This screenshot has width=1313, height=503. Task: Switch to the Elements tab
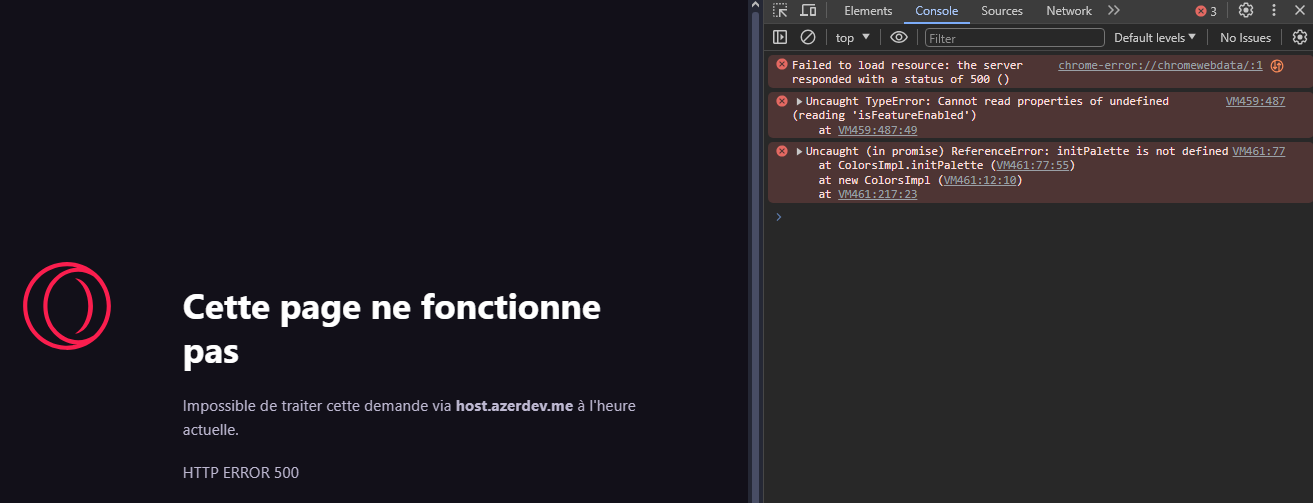[867, 11]
